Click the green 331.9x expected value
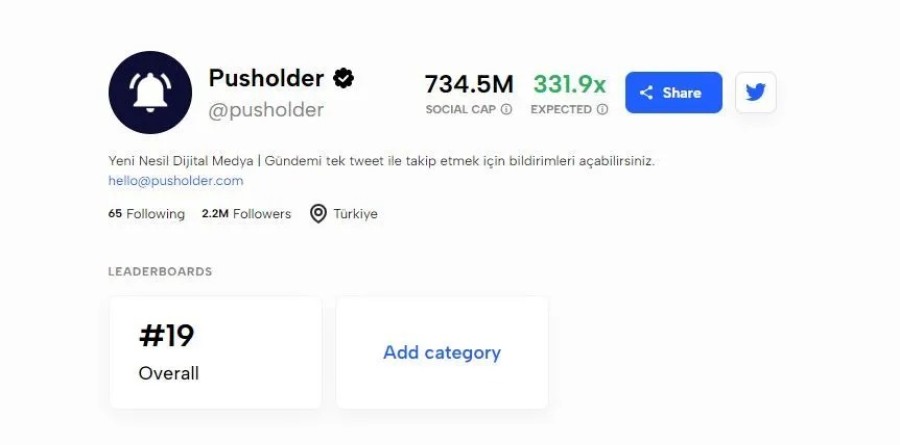The image size is (900, 445). (x=569, y=84)
